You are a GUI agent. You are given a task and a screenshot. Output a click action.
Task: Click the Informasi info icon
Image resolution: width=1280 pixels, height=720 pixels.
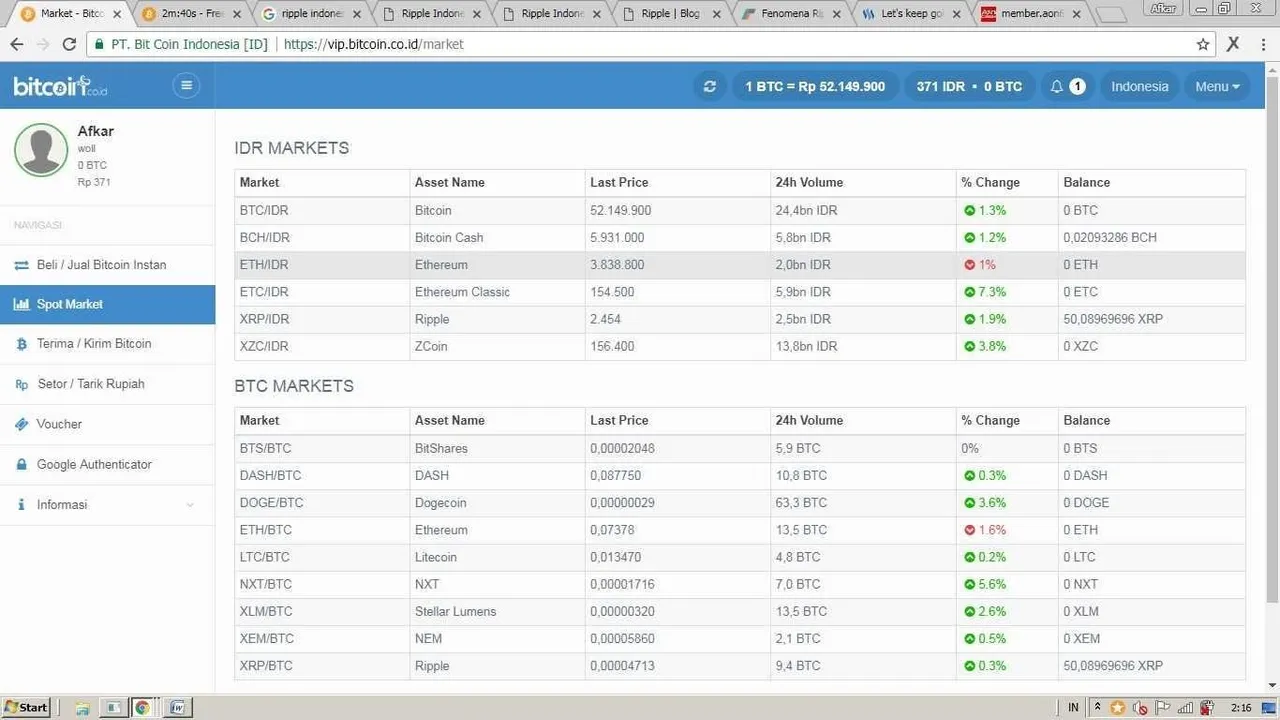(x=21, y=505)
